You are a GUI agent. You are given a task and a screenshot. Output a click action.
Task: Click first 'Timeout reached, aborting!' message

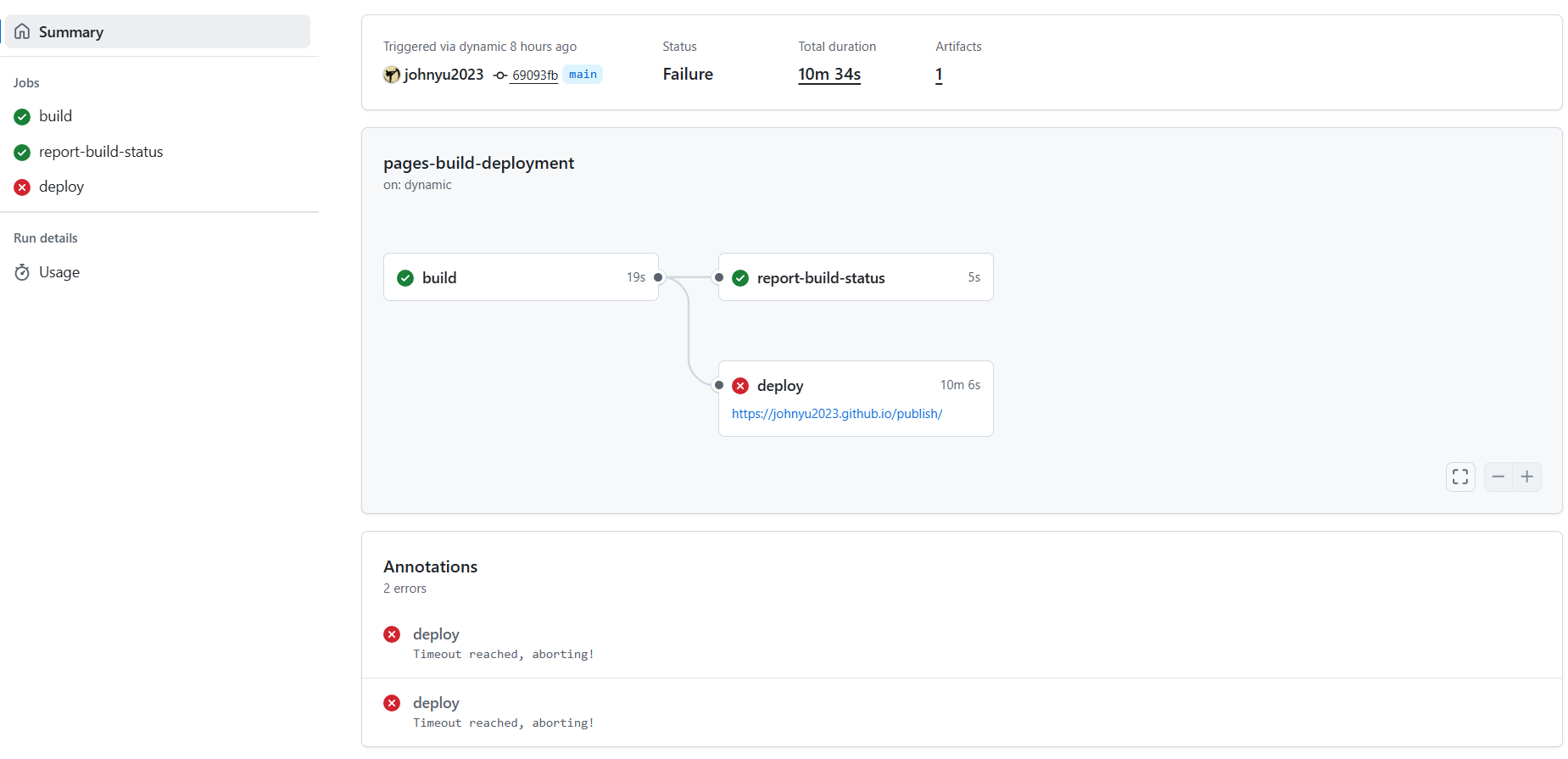[x=504, y=655]
